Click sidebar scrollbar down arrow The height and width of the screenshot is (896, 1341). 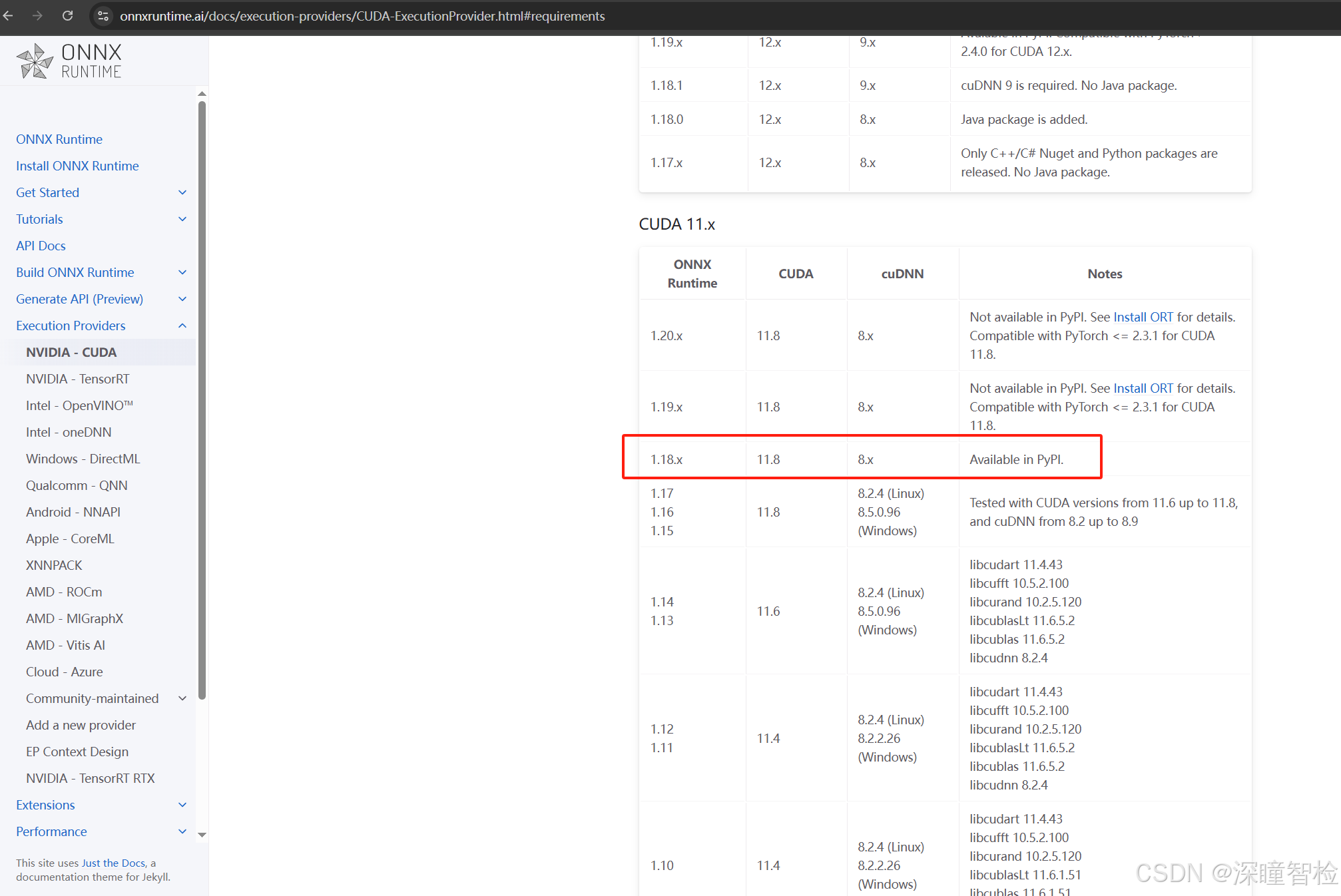(202, 835)
